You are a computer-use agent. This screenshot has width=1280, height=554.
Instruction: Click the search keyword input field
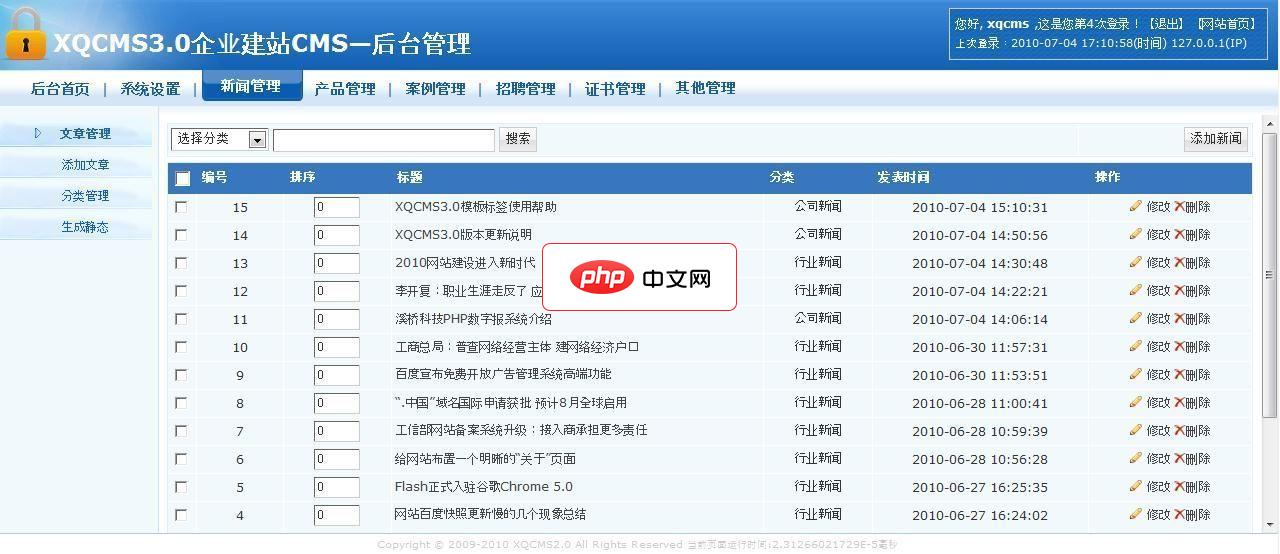pyautogui.click(x=384, y=139)
